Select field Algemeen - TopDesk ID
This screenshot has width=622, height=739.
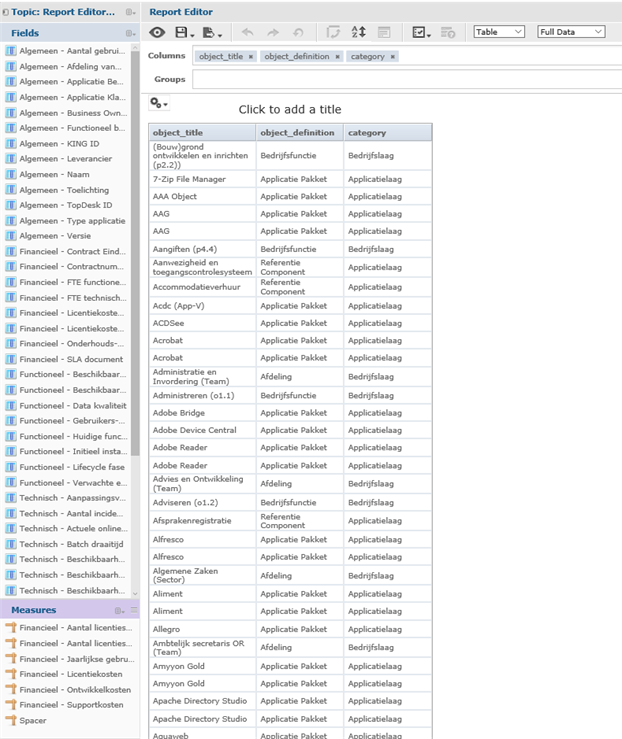[65, 205]
